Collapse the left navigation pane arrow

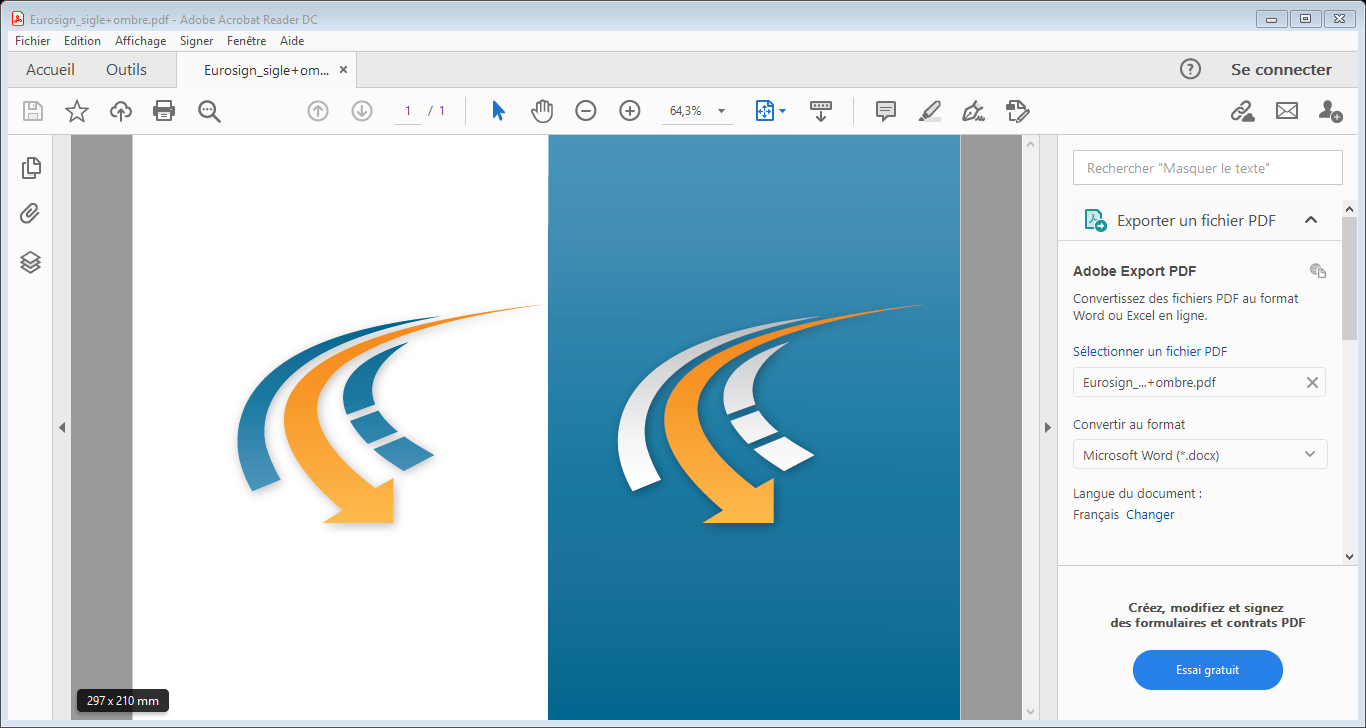[x=62, y=427]
